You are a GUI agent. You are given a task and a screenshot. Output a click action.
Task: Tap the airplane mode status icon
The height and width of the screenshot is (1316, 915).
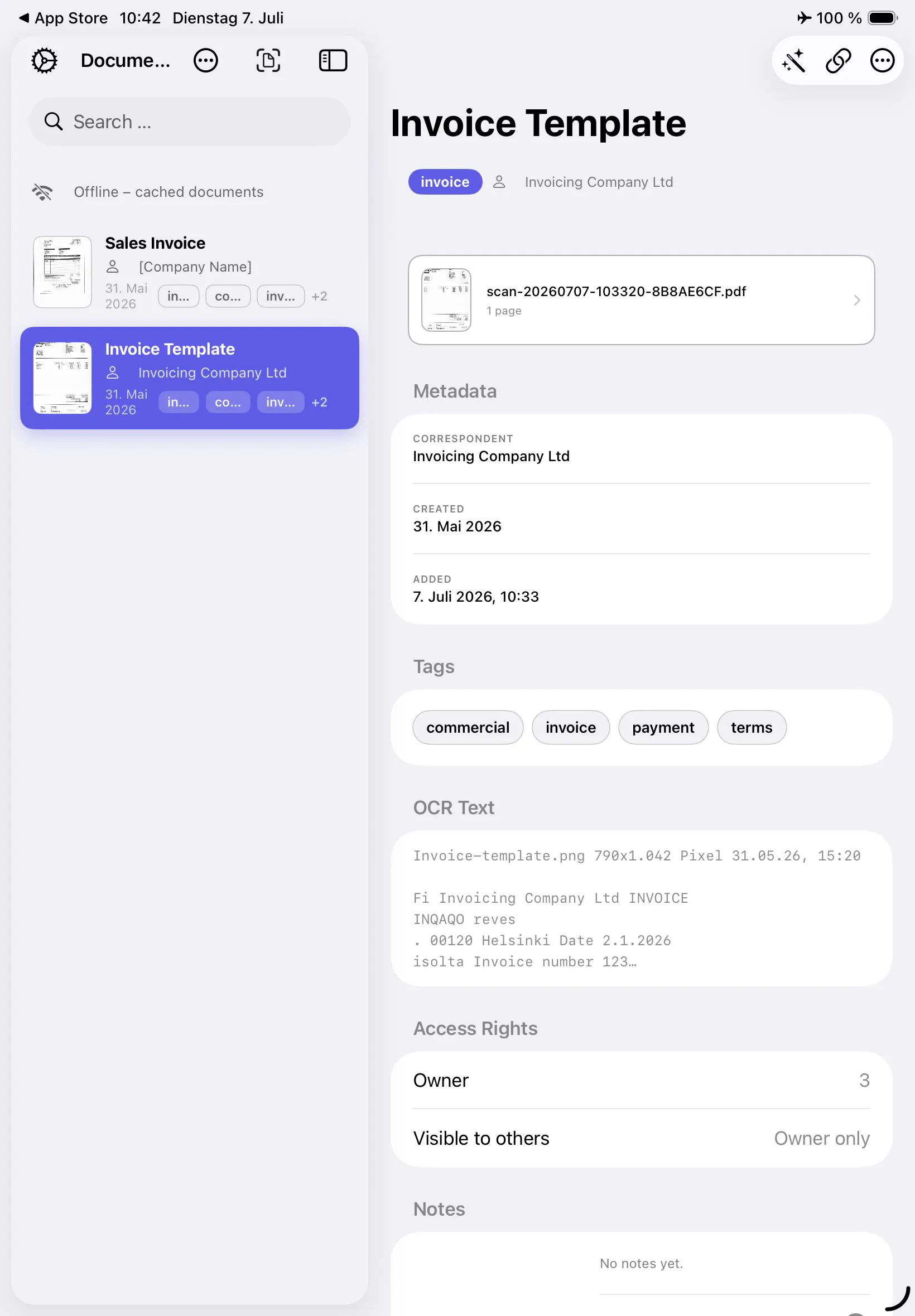(x=805, y=18)
